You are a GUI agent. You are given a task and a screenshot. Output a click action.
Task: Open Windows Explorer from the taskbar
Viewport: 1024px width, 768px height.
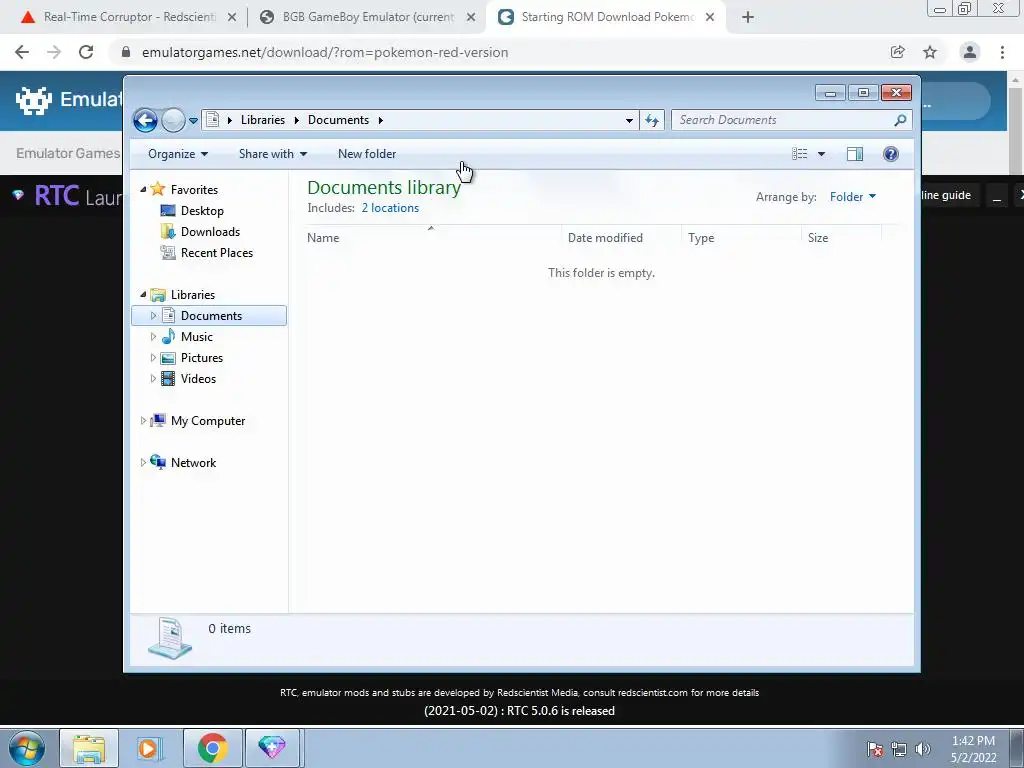click(89, 748)
